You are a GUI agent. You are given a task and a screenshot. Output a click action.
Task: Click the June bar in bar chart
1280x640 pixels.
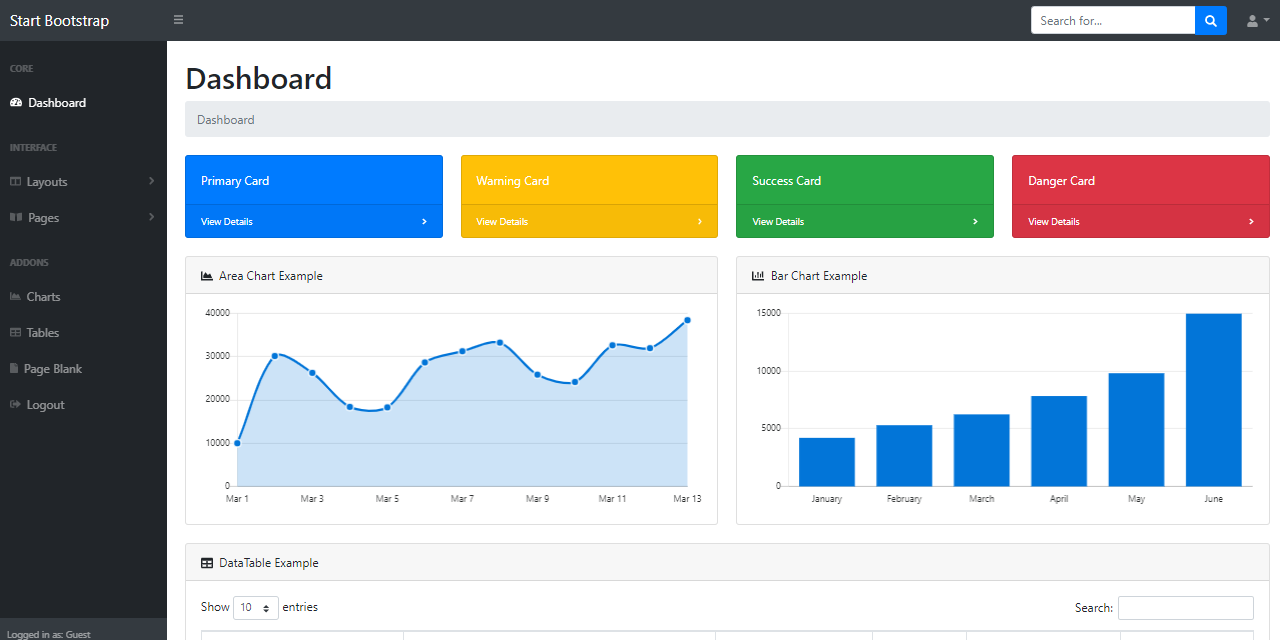pyautogui.click(x=1213, y=400)
